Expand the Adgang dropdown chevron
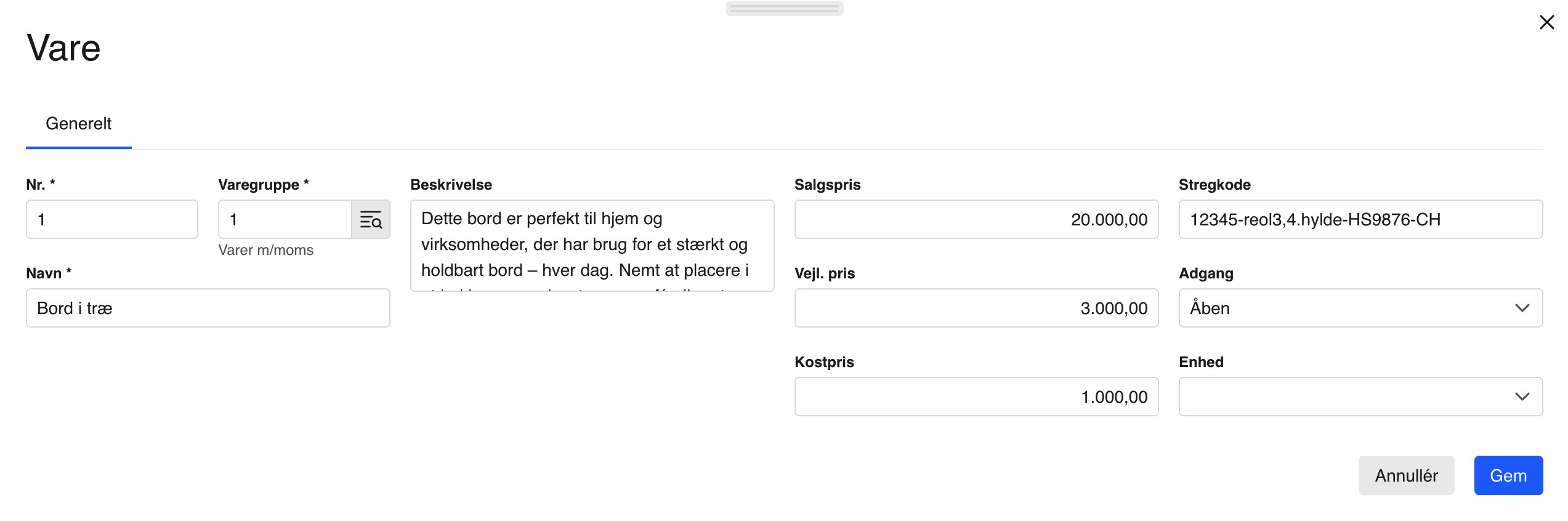 tap(1522, 308)
